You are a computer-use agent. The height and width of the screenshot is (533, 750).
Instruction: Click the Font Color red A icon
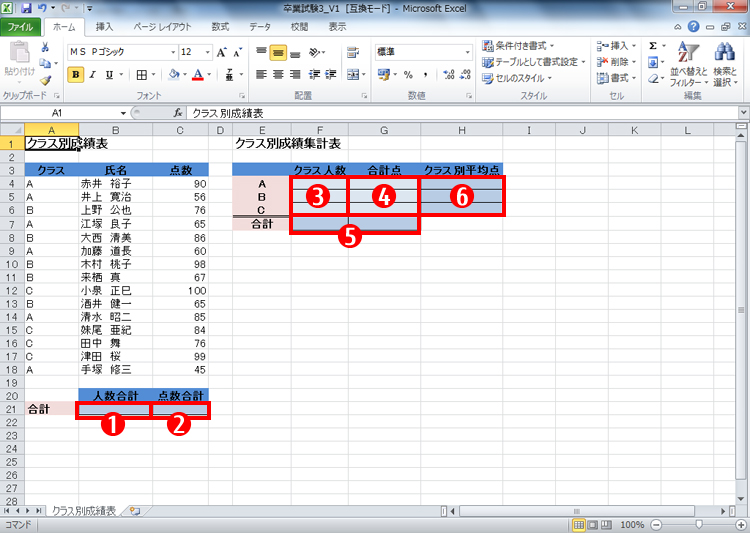[x=198, y=75]
